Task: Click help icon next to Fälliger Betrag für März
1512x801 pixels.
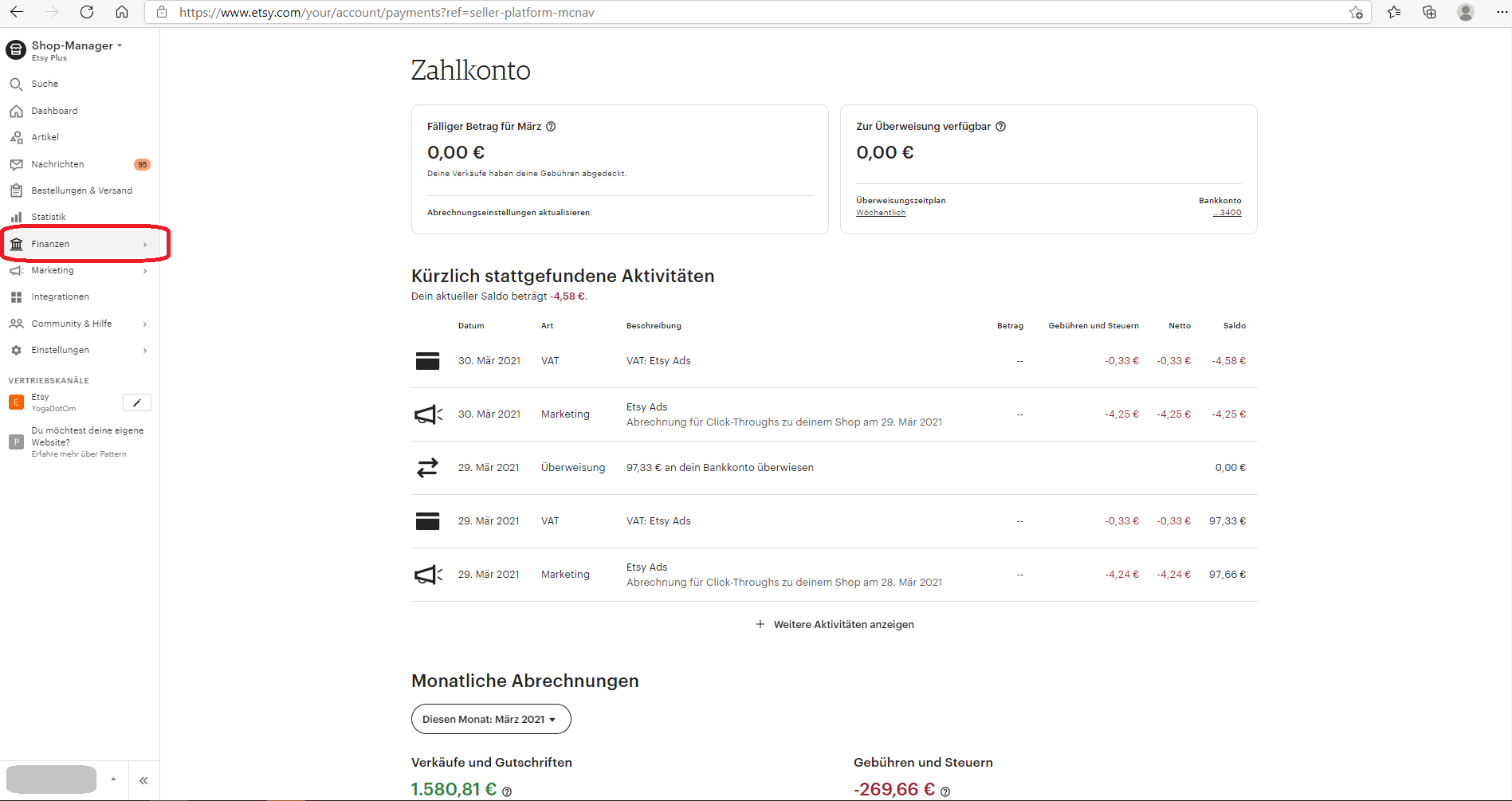Action: coord(551,127)
